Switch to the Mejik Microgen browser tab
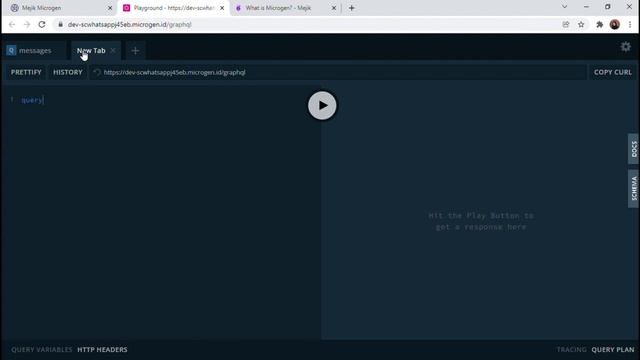The height and width of the screenshot is (360, 640). coord(60,8)
